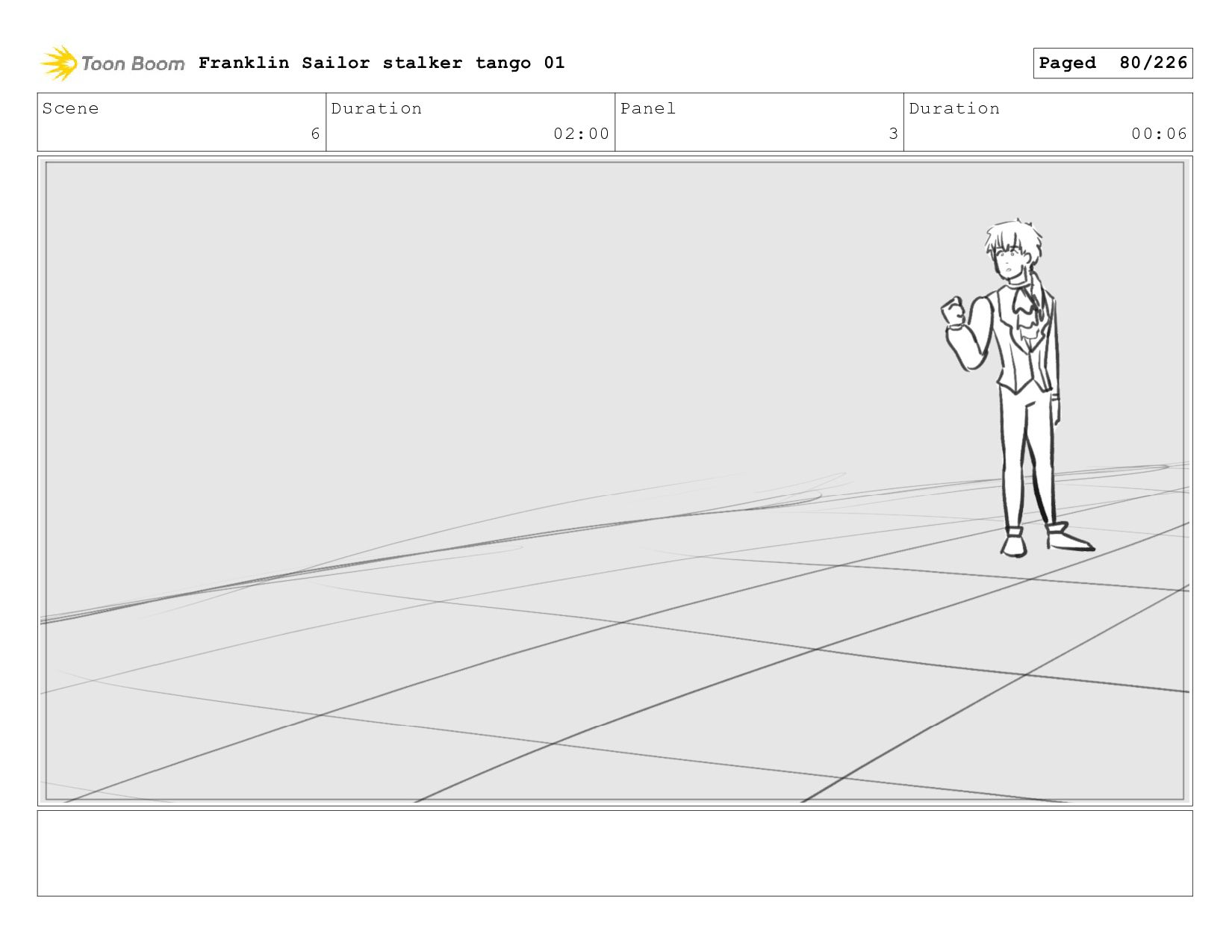
Task: Select scene number value 6
Action: pyautogui.click(x=315, y=134)
